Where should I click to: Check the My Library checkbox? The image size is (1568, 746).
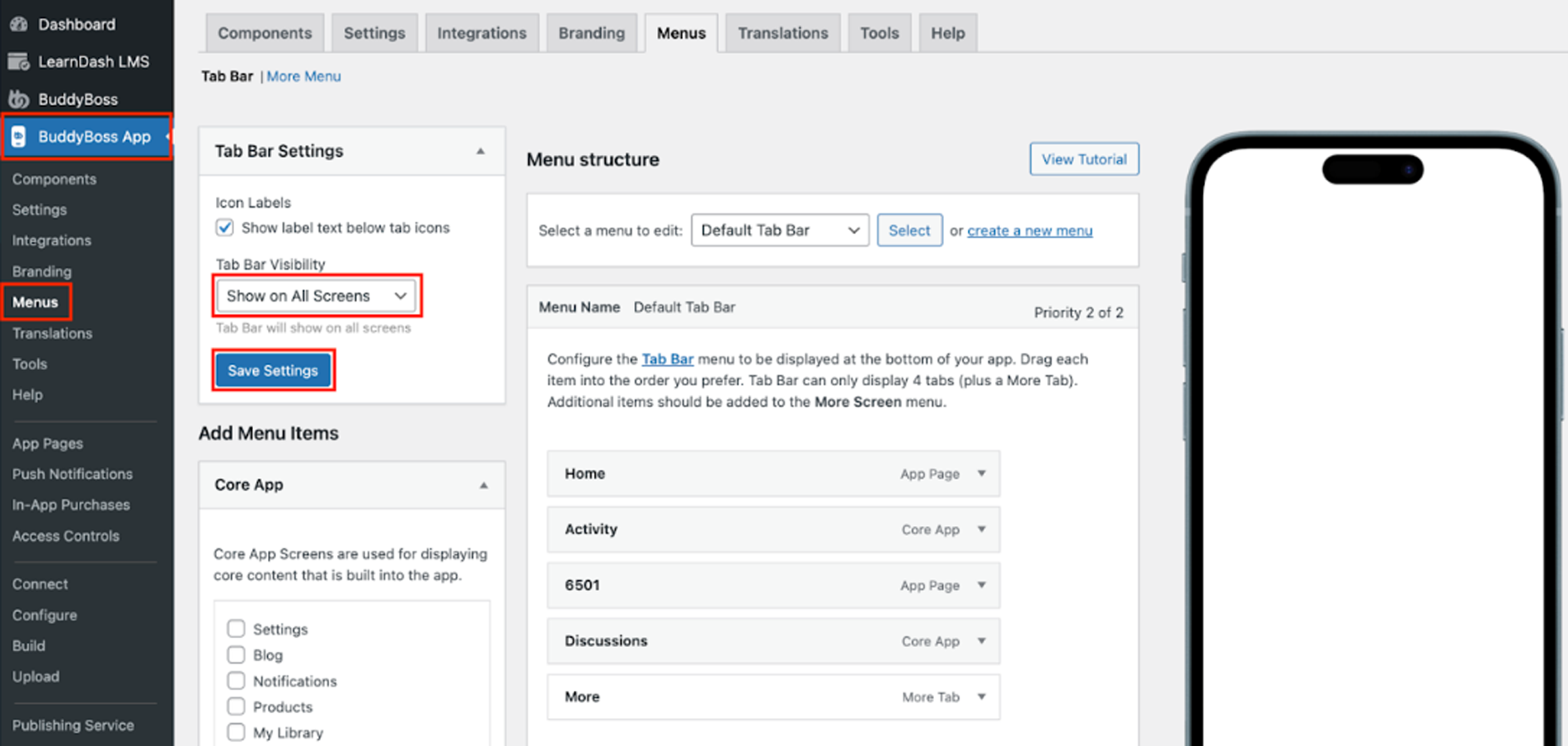[x=236, y=732]
